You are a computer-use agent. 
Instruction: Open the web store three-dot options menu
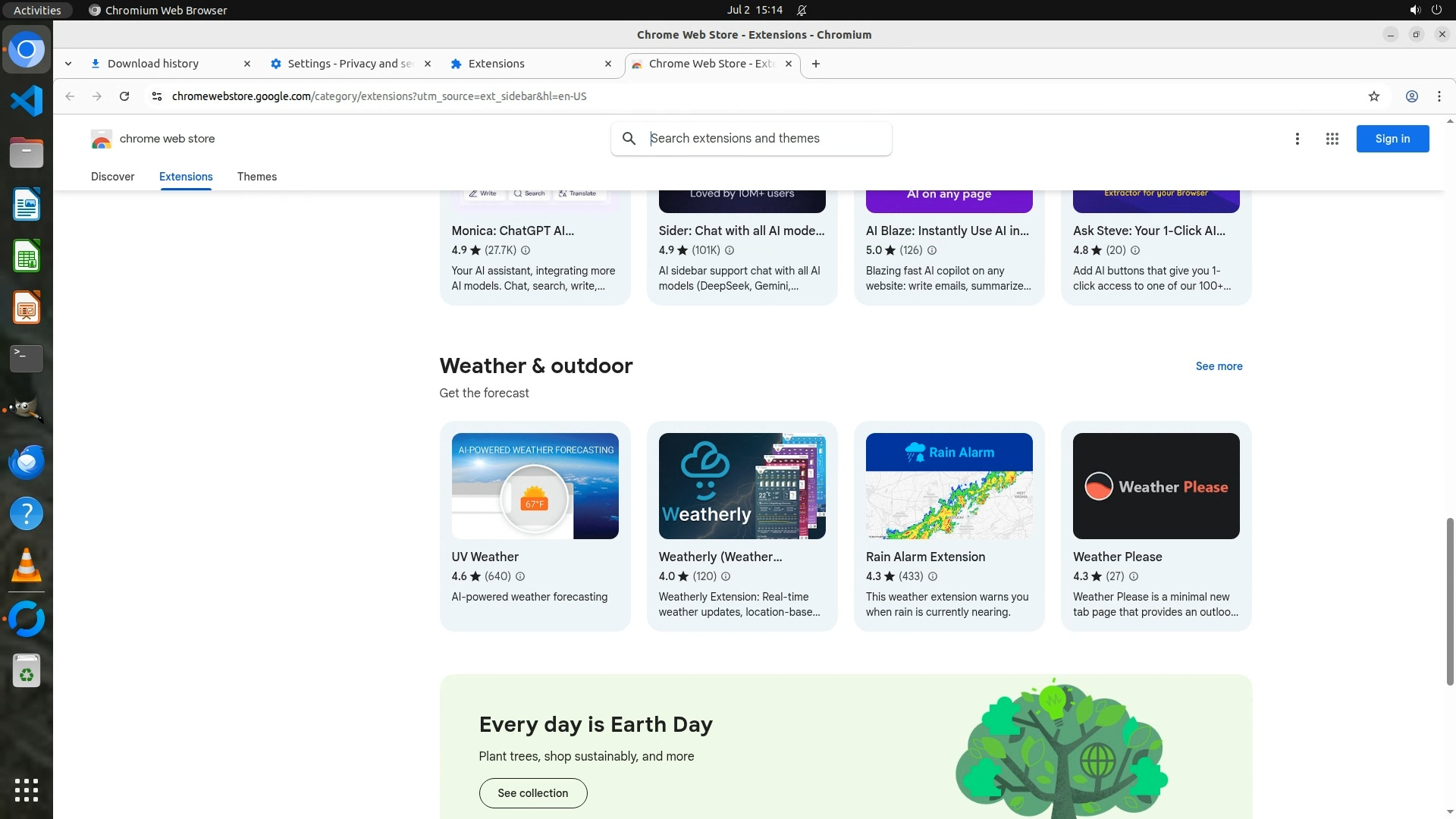tap(1297, 139)
